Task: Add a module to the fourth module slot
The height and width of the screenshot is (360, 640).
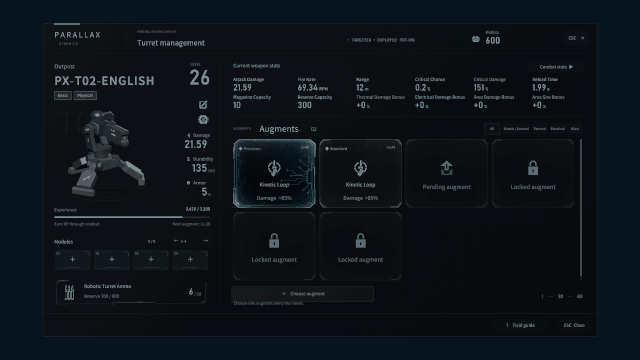Action: pyautogui.click(x=190, y=260)
